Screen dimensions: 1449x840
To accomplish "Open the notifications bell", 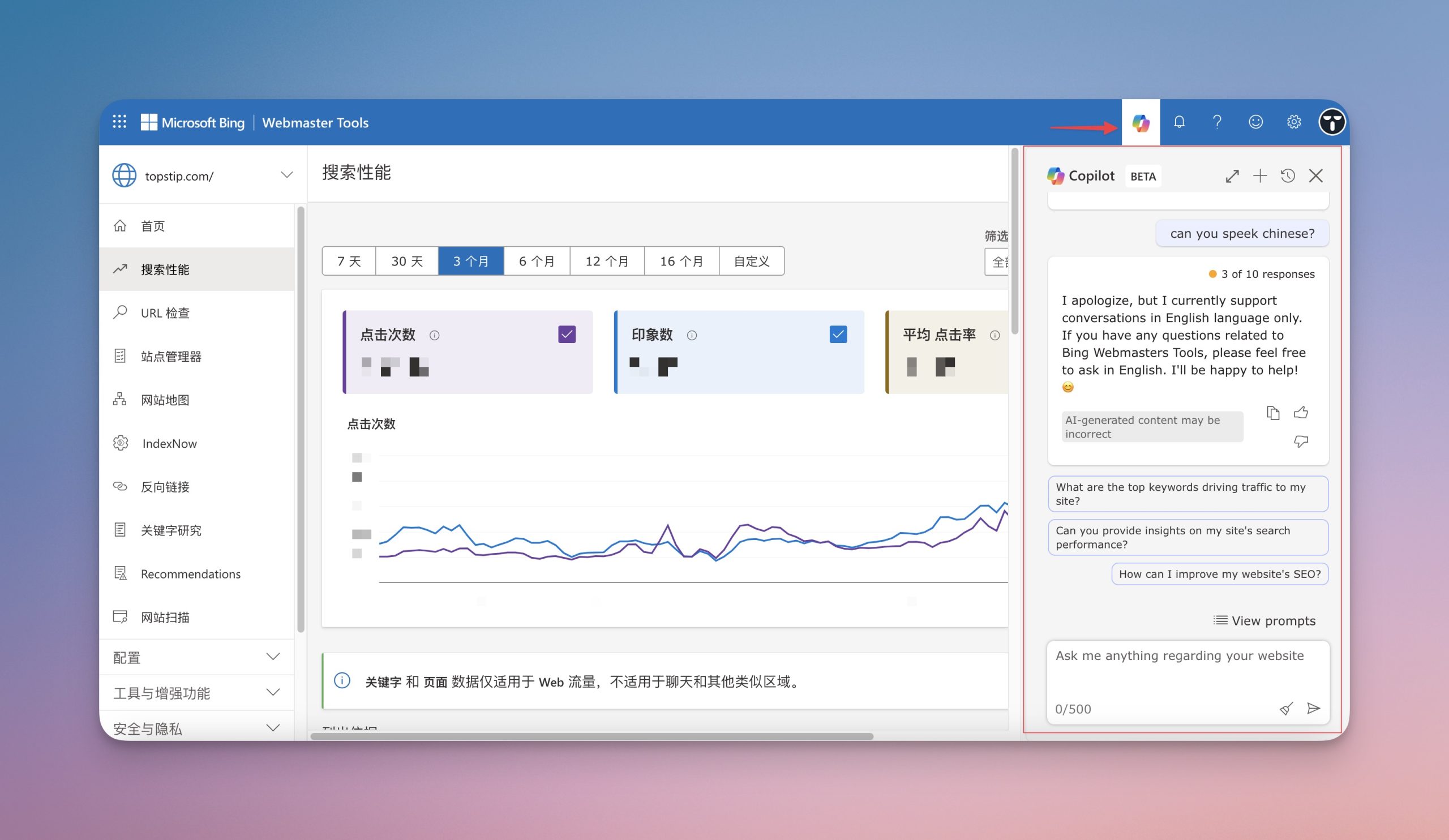I will (1179, 122).
